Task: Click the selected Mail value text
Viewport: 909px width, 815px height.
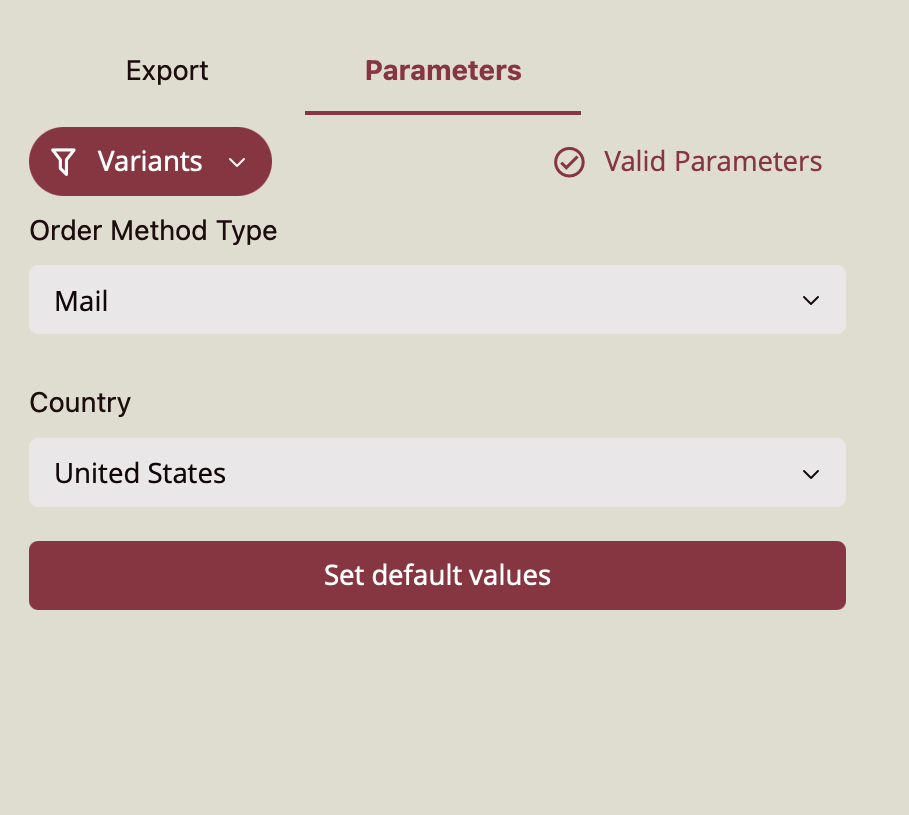Action: click(x=81, y=301)
